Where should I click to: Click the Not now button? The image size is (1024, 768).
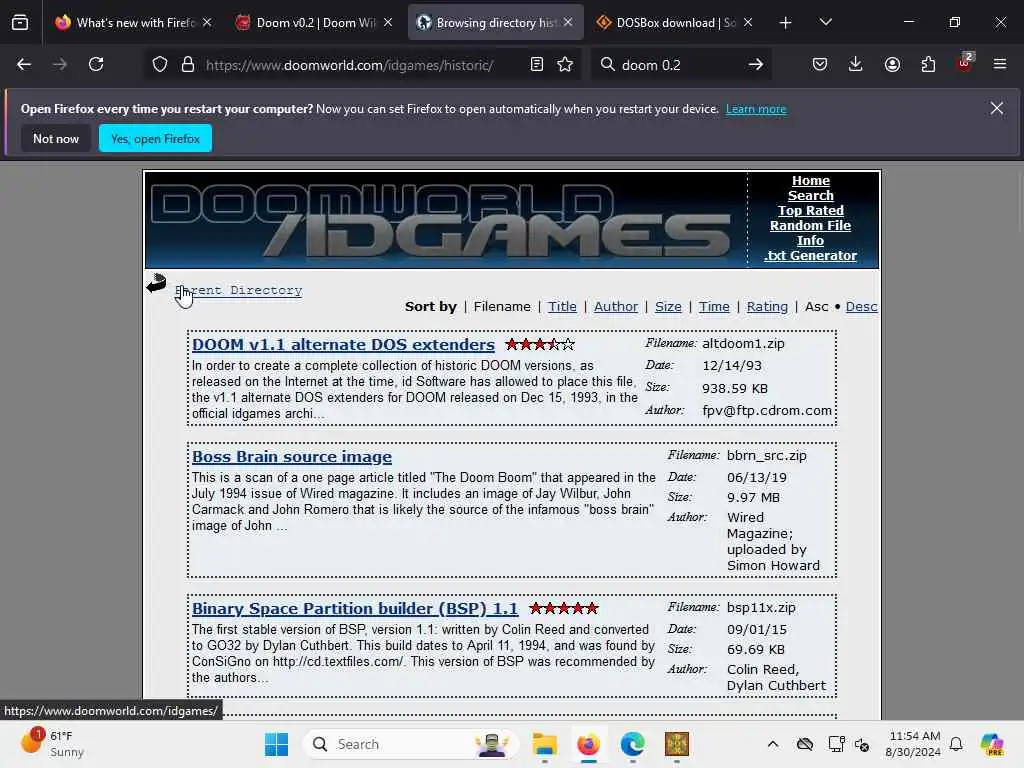[x=56, y=138]
